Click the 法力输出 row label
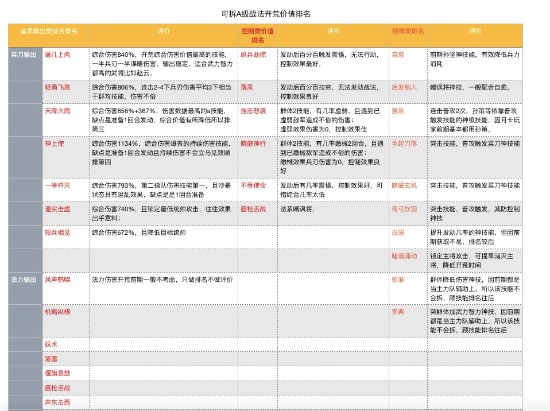Image resolution: width=550 pixels, height=411 pixels. click(24, 279)
